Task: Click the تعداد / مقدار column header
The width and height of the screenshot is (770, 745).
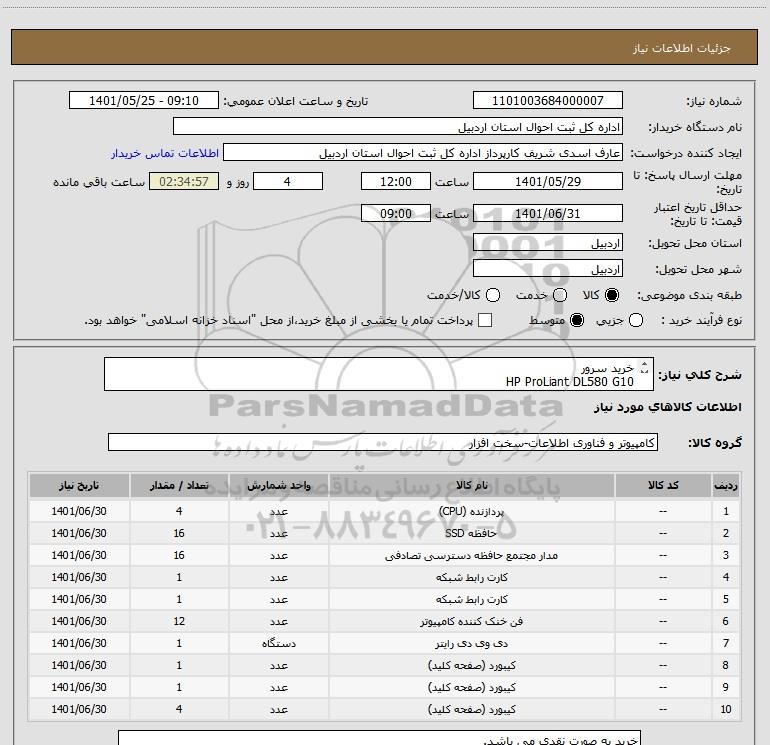Action: tap(179, 485)
